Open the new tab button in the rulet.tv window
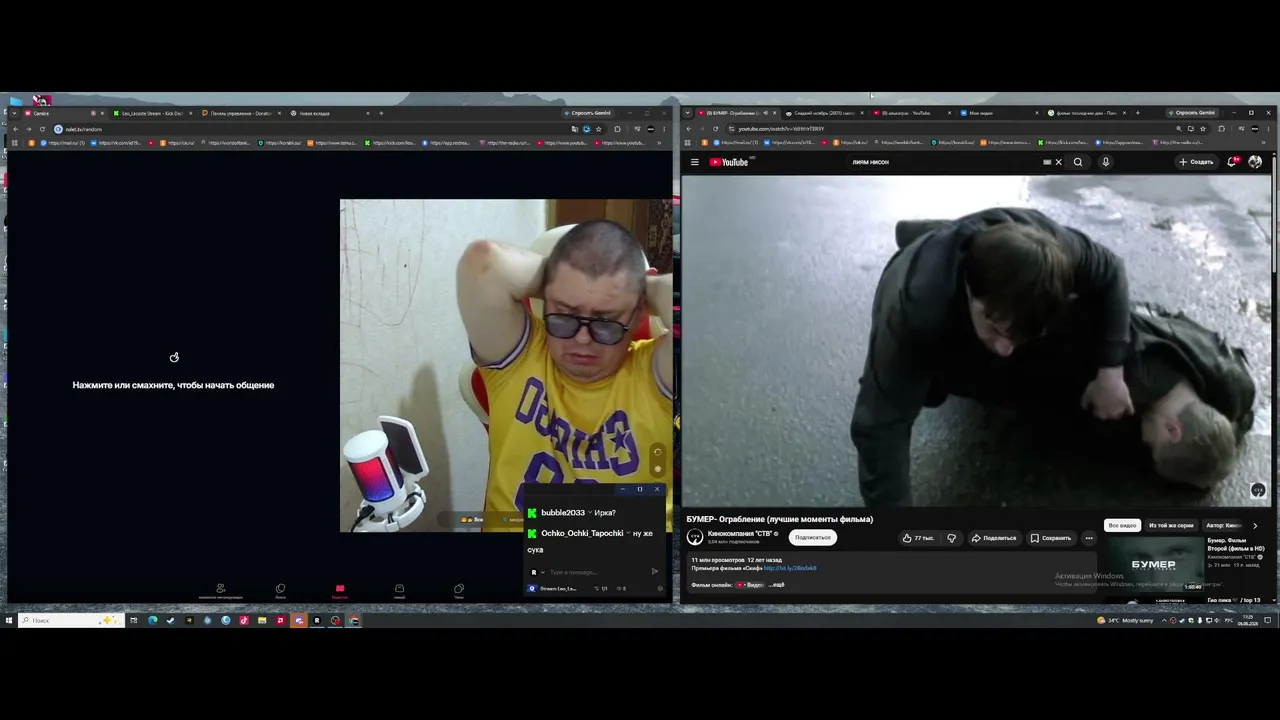The height and width of the screenshot is (720, 1280). pos(381,113)
